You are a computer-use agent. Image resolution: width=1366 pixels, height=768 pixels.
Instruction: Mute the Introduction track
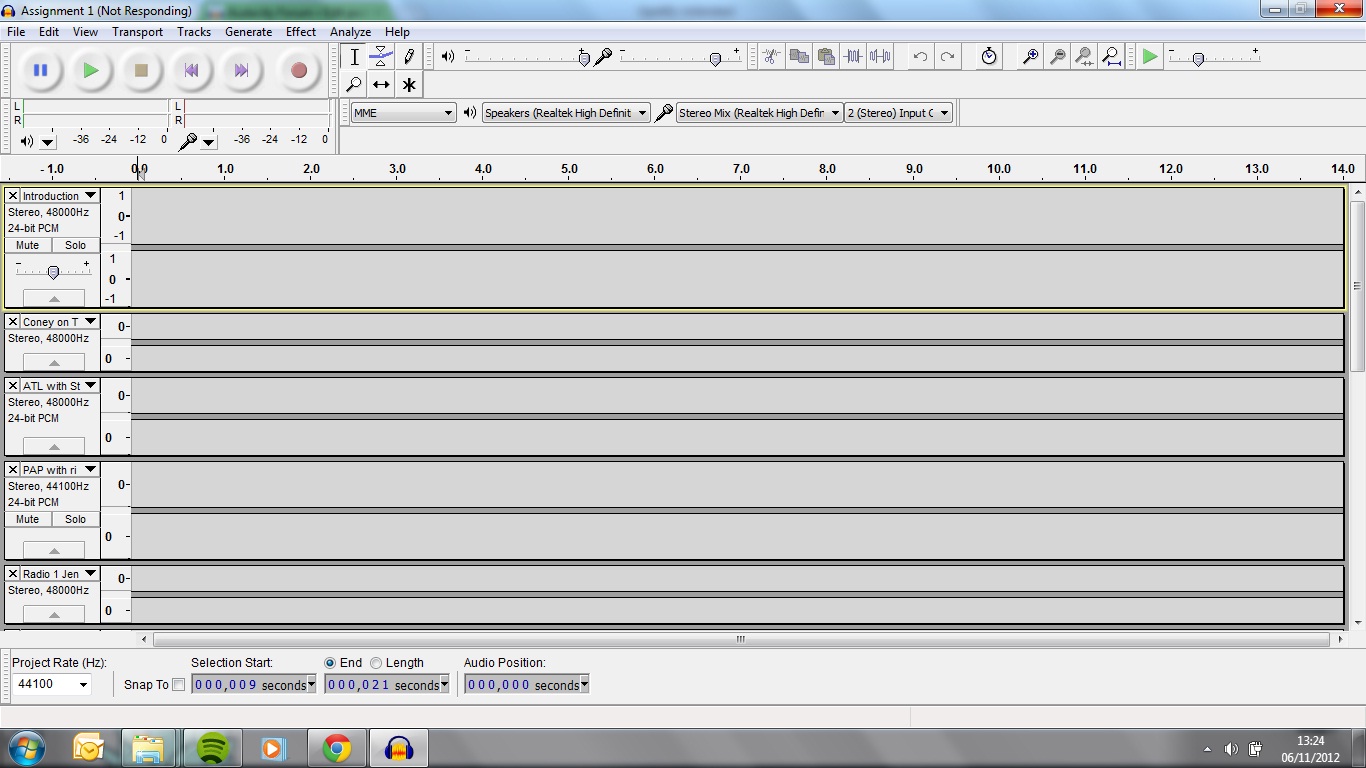[x=27, y=245]
